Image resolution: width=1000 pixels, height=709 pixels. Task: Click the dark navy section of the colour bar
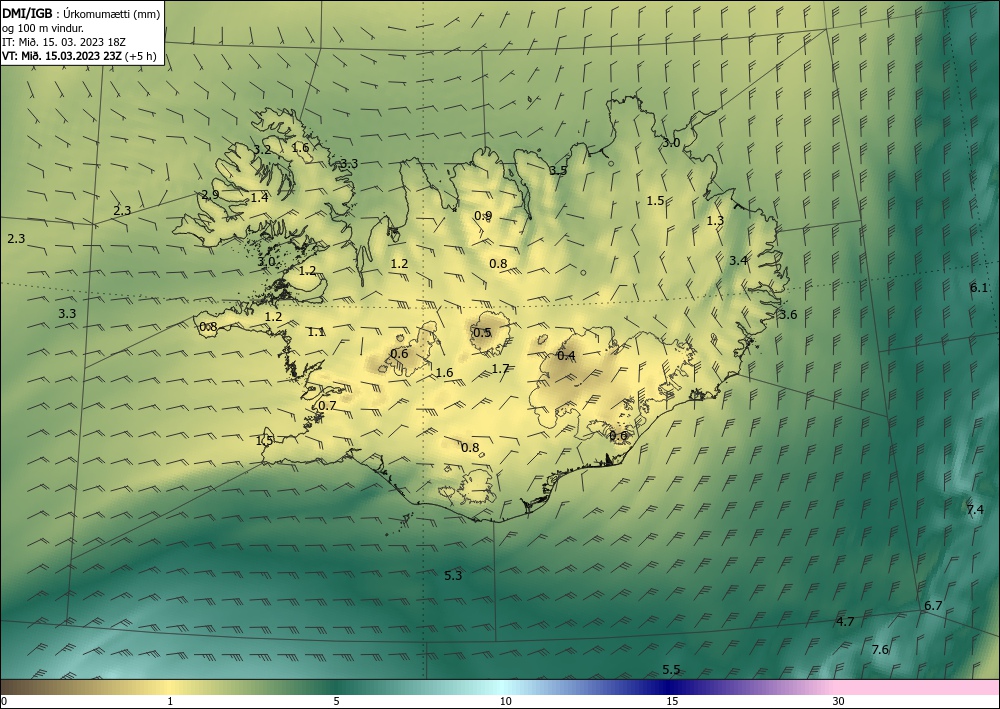[666, 687]
